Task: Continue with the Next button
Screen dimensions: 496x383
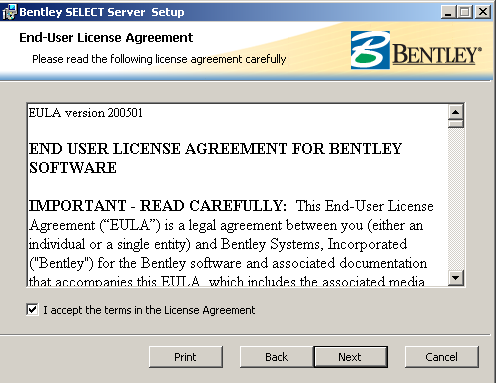Action: click(x=350, y=357)
